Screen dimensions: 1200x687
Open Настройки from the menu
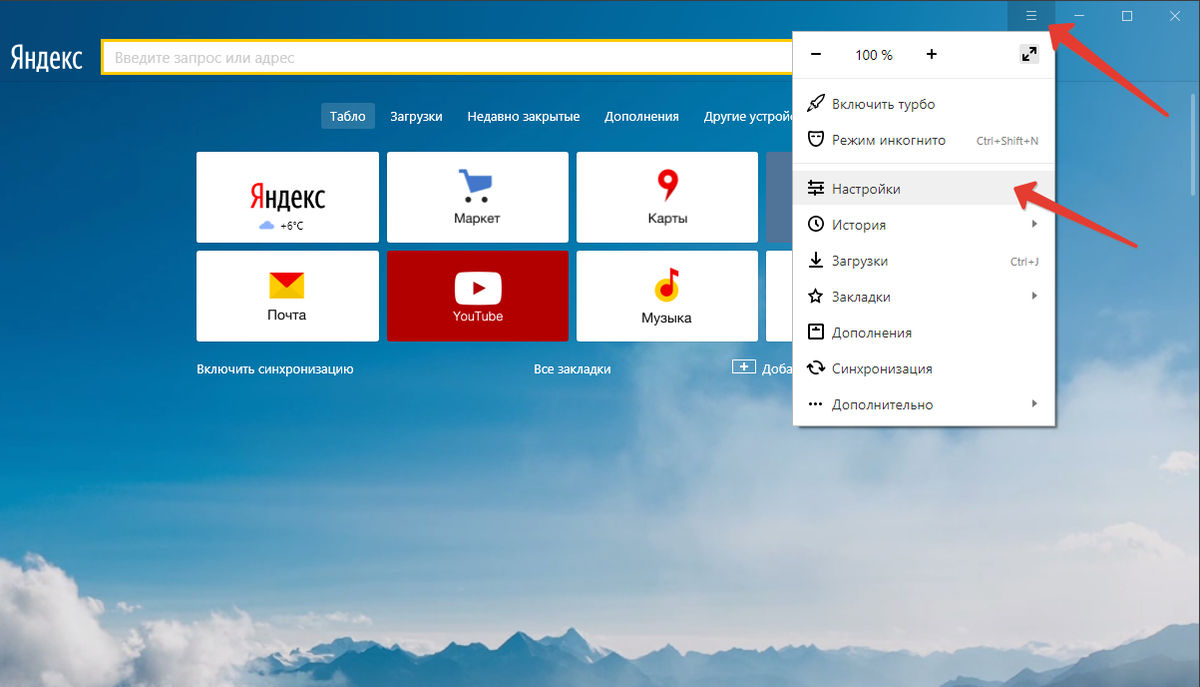[x=924, y=188]
